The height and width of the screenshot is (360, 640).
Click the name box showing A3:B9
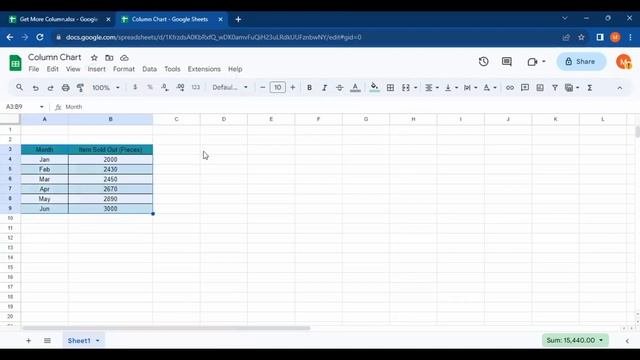[x=24, y=107]
